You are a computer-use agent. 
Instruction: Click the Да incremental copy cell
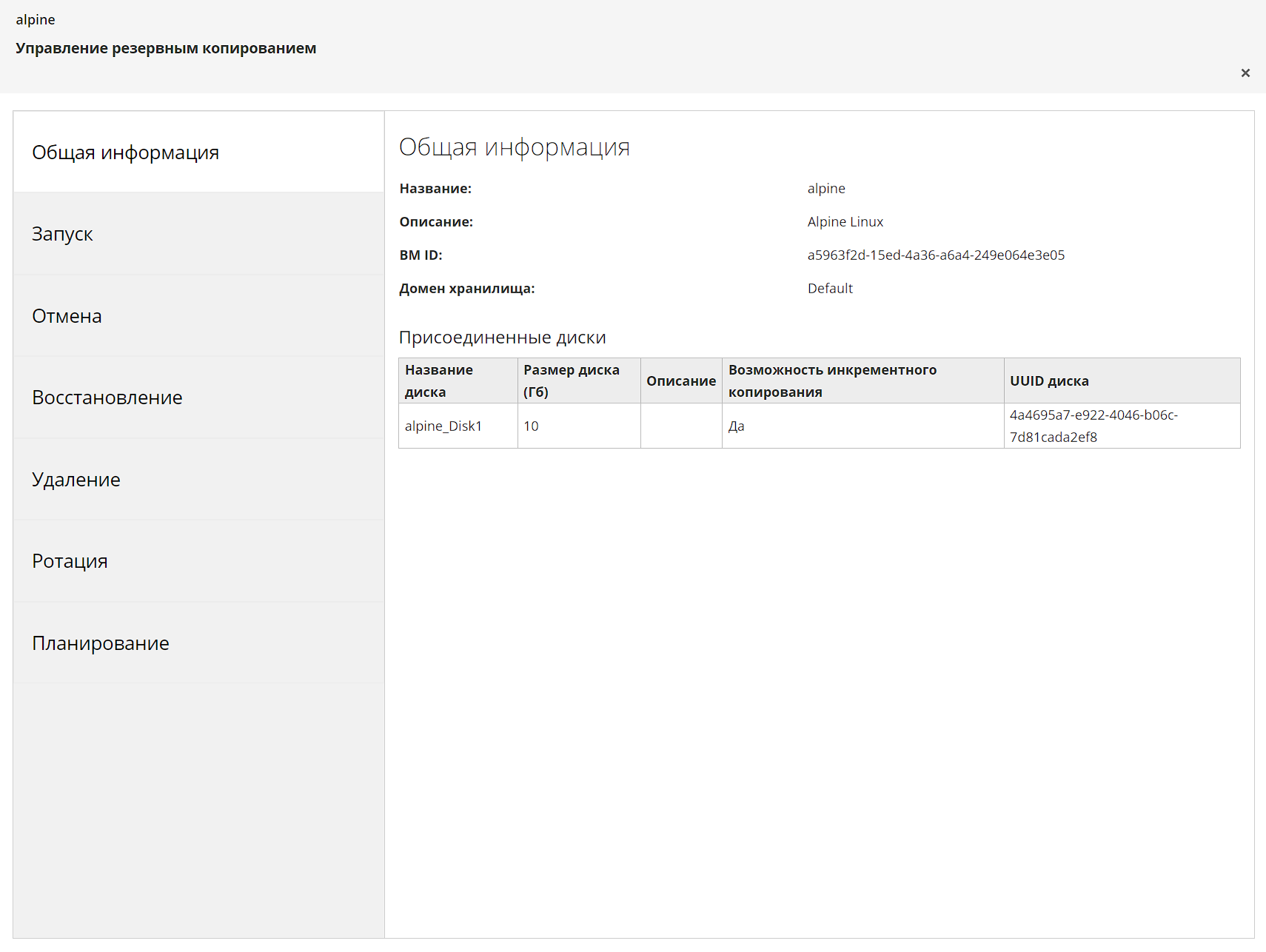736,426
